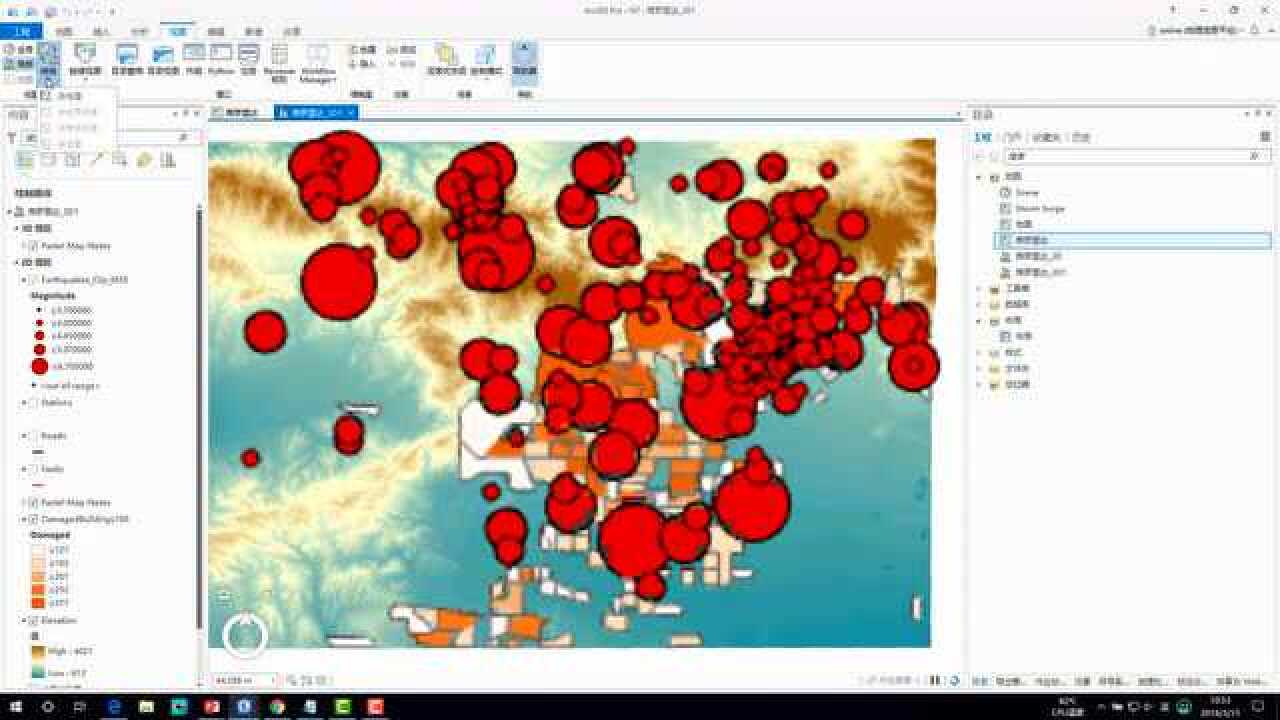Uncheck the DamagedBuildings100 layer
Screen dimensions: 1280x720
pyautogui.click(x=34, y=520)
